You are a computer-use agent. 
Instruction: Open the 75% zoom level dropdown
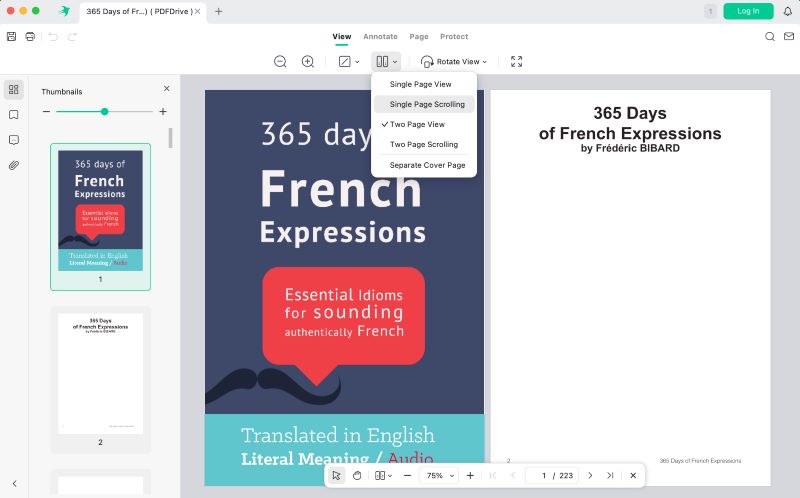tap(439, 476)
